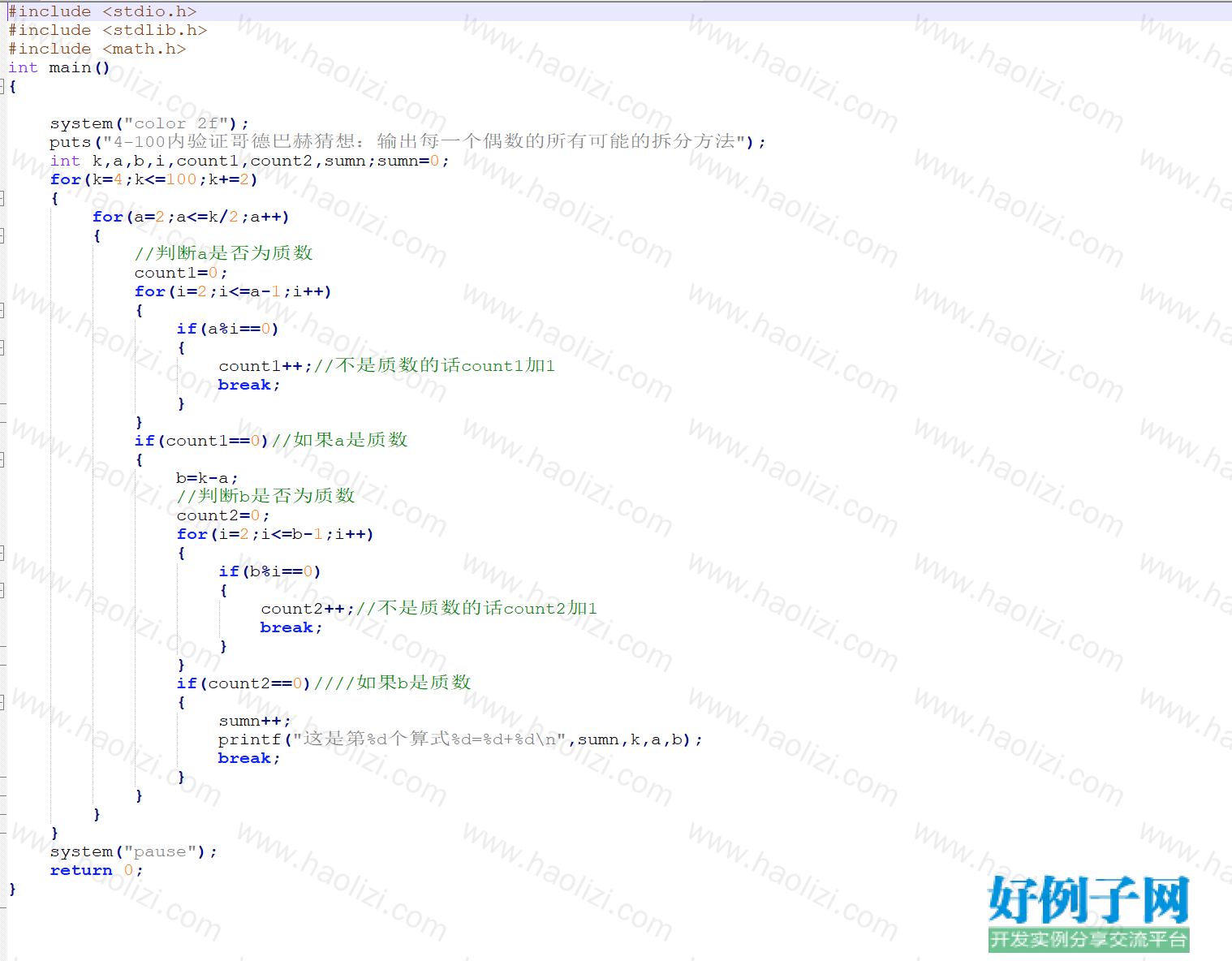Click the if(count1==0) condition
The height and width of the screenshot is (961, 1232).
tap(201, 441)
